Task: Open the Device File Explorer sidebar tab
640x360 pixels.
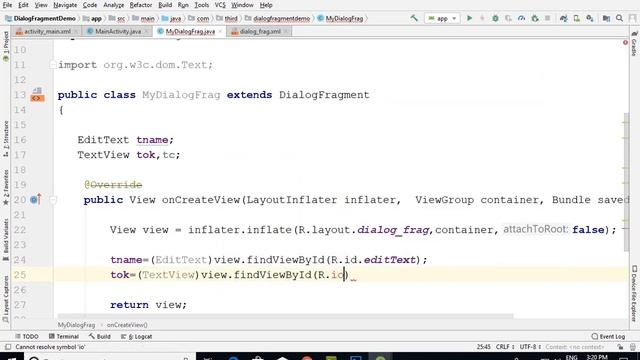Action: tap(634, 293)
